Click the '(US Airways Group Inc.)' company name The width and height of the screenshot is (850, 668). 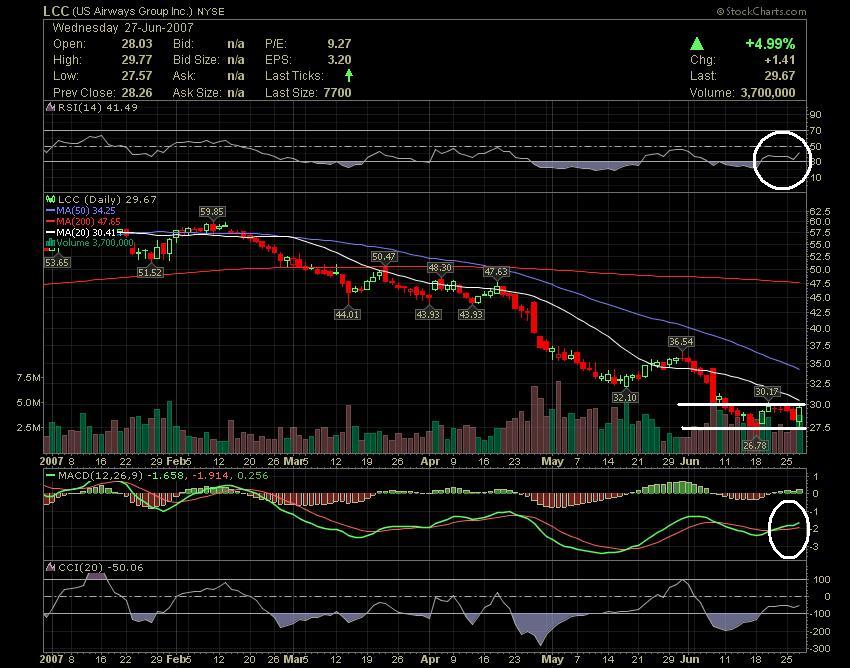tap(132, 11)
